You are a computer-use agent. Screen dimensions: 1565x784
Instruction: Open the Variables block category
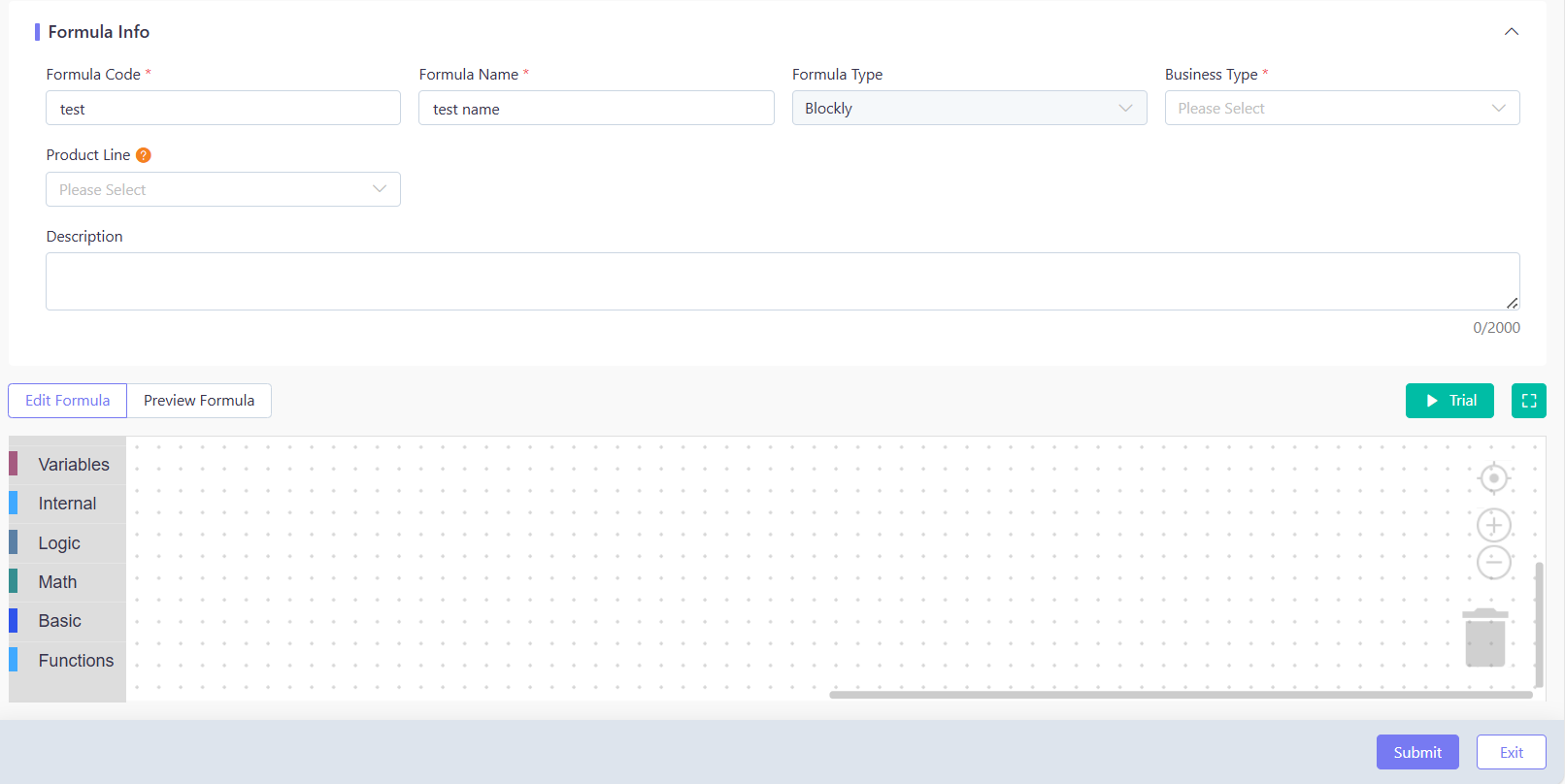67,465
